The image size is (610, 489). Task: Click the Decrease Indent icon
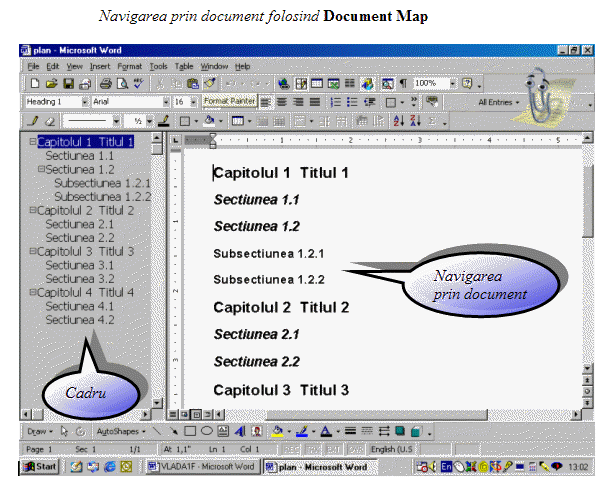(x=369, y=102)
